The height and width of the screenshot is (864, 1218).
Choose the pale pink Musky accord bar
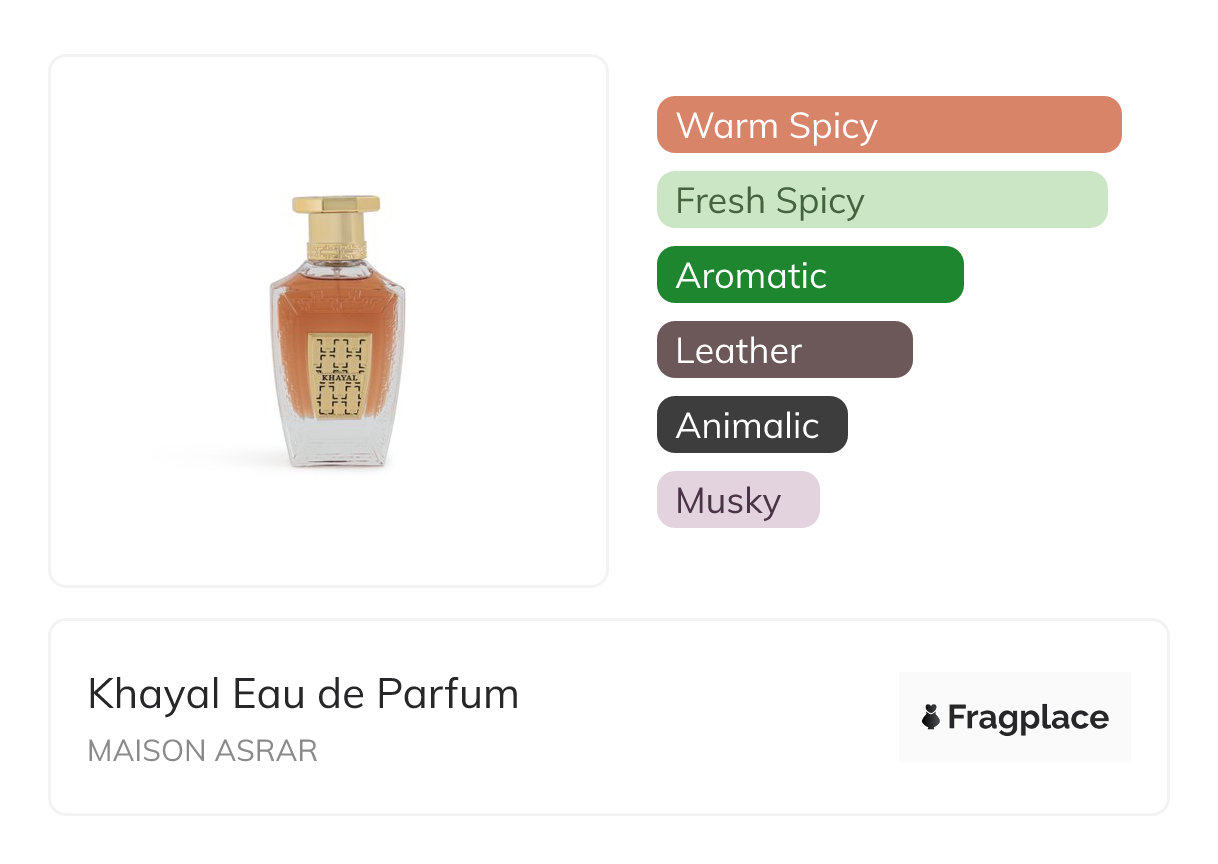737,500
